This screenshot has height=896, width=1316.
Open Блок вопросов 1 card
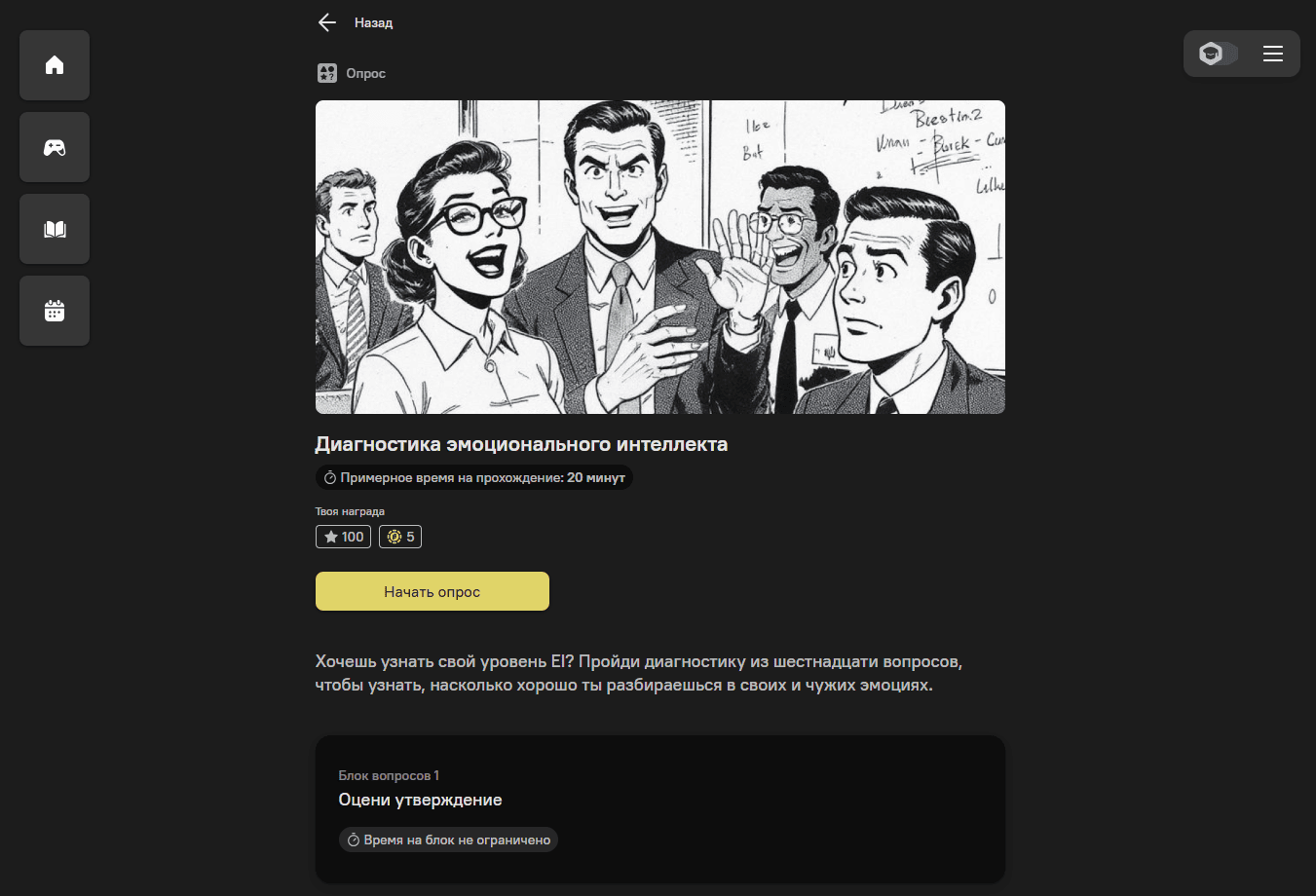(660, 809)
